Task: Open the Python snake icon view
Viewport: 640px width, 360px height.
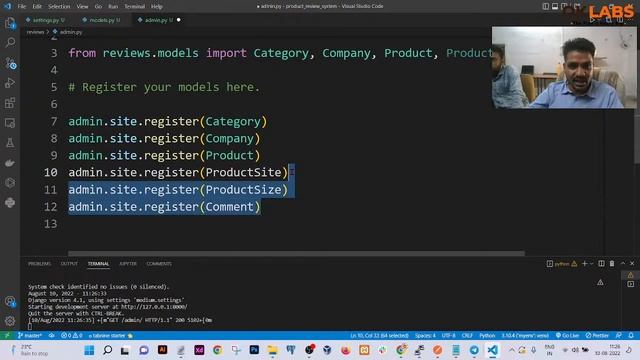Action: 10,202
